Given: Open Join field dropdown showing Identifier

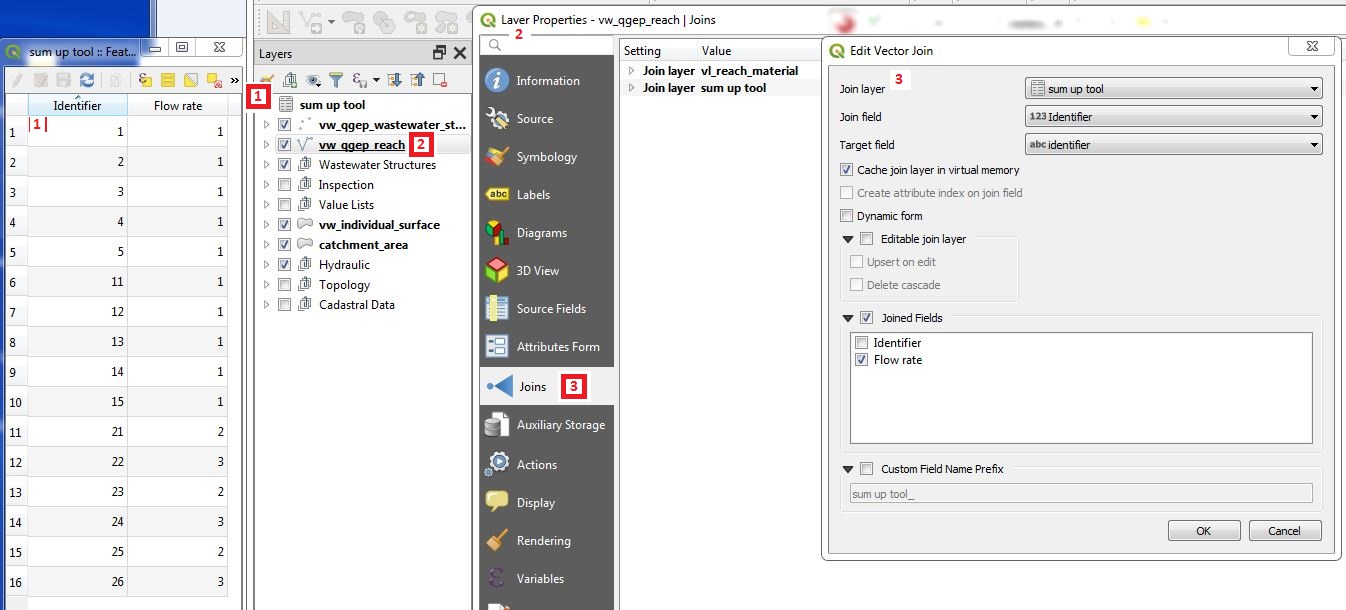Looking at the screenshot, I should pyautogui.click(x=1174, y=117).
